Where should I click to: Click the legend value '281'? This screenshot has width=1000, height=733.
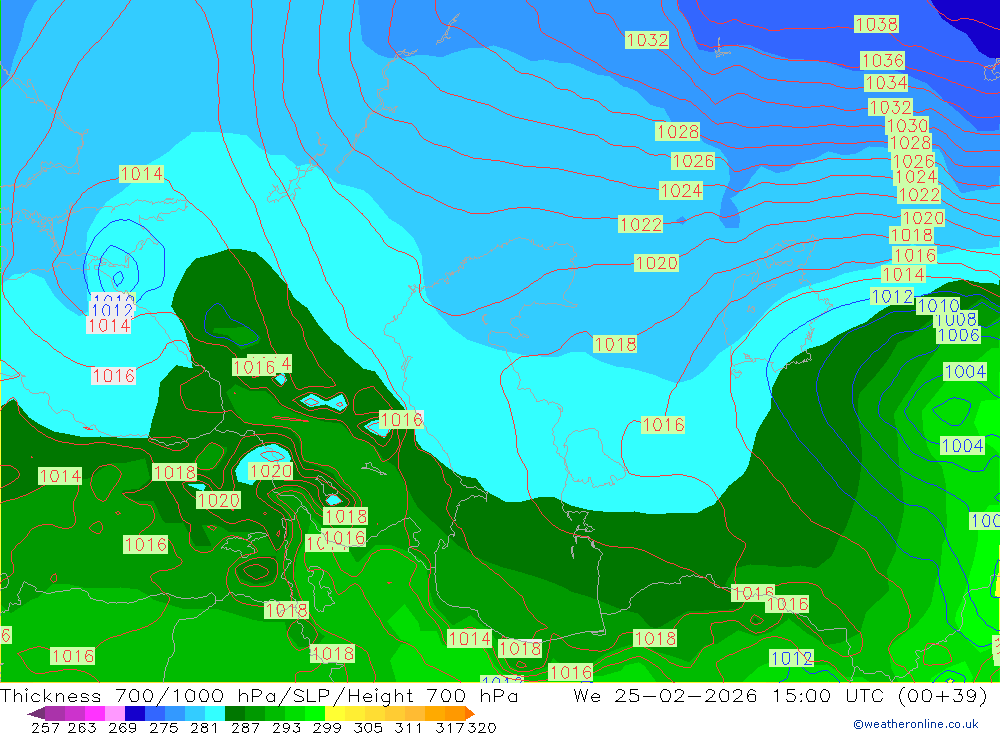pos(204,727)
